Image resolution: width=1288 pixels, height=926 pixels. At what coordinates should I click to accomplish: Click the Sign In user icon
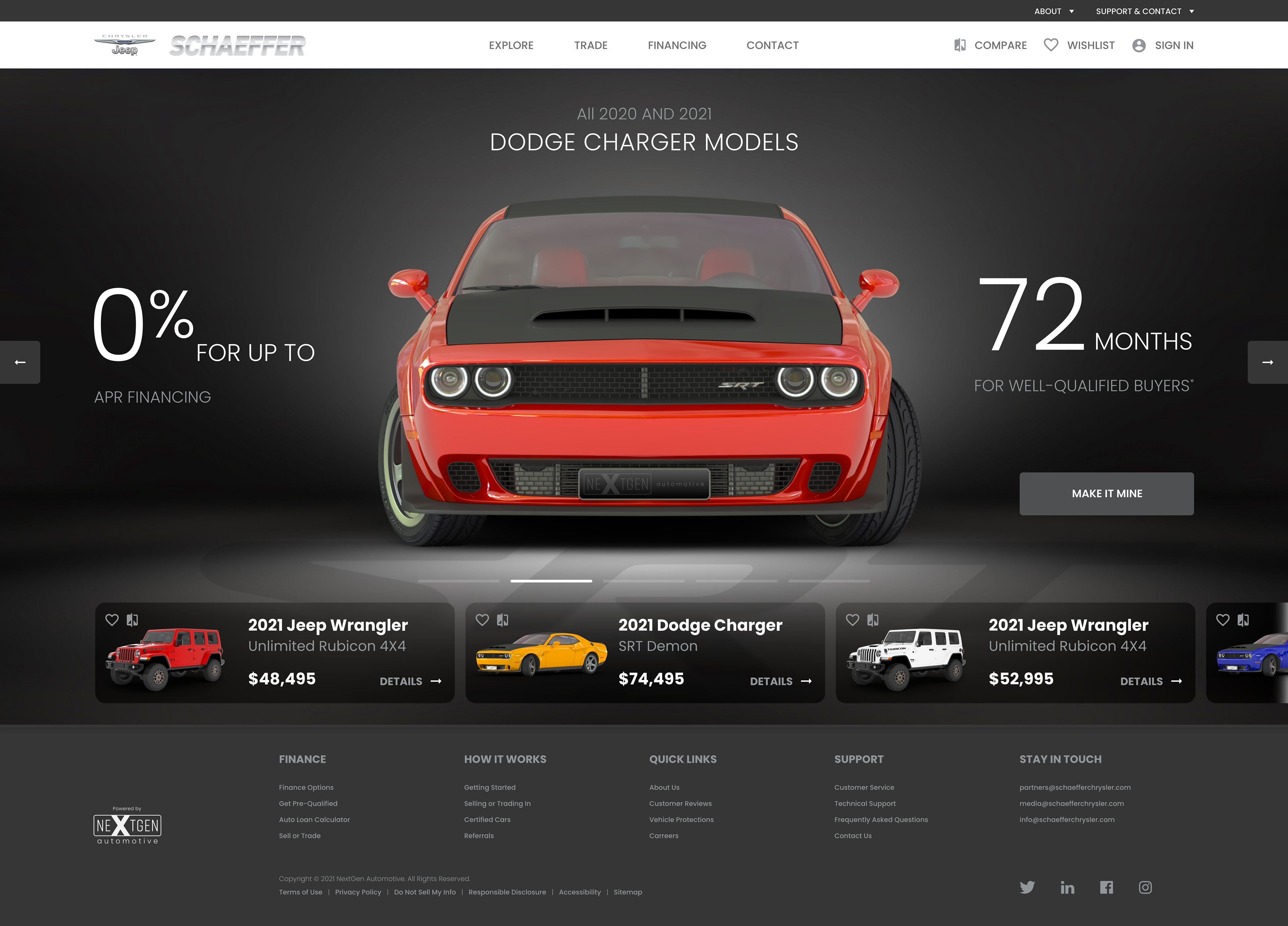1139,45
